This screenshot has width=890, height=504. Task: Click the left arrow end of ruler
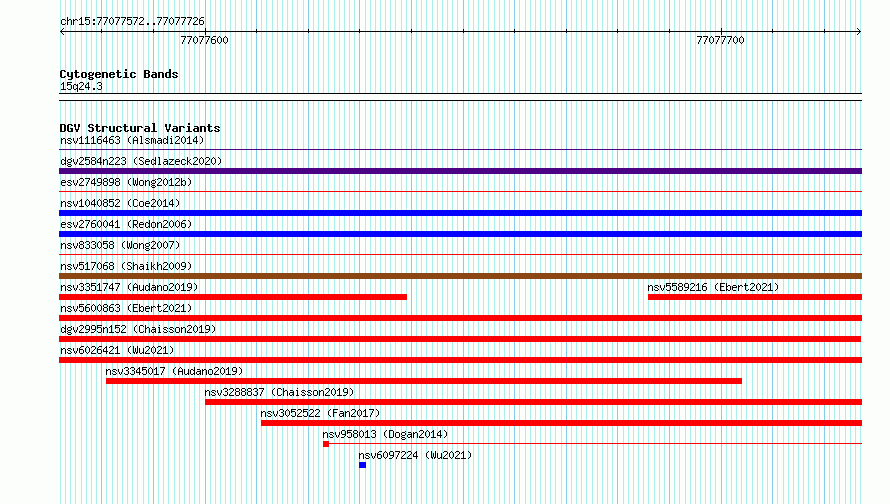62,31
